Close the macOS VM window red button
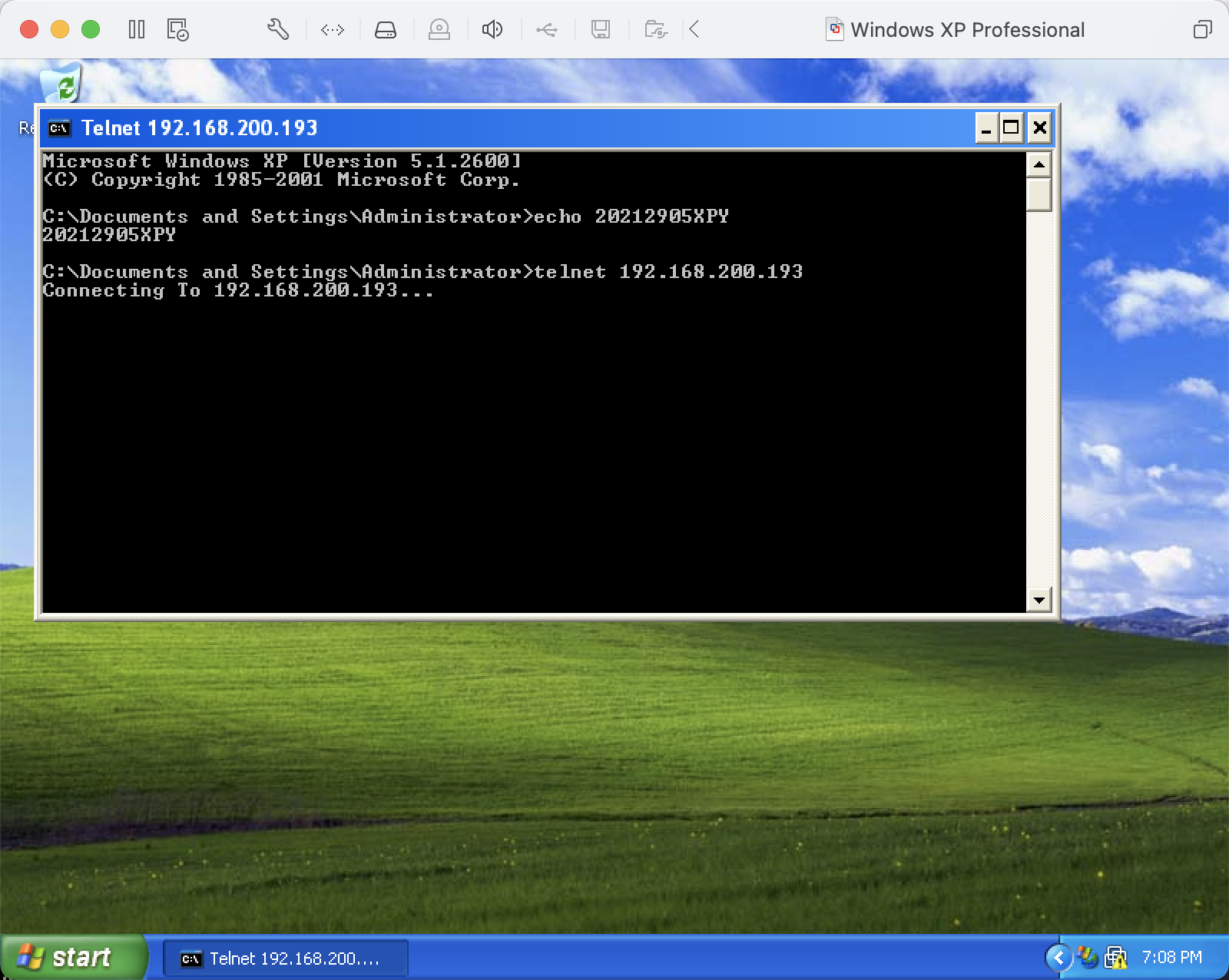The height and width of the screenshot is (980, 1229). point(29,30)
